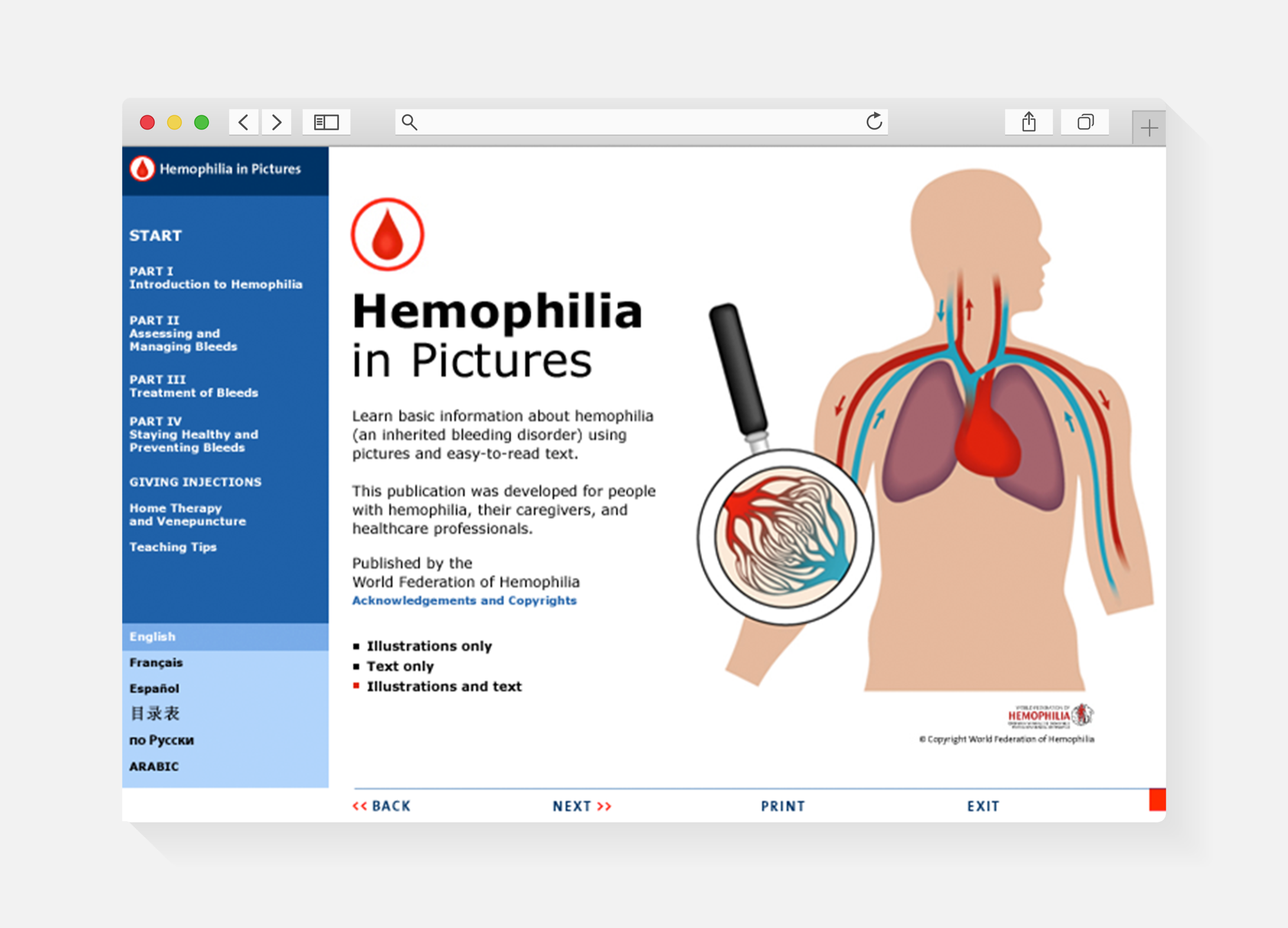Open Part III Treatment of Bleeds
This screenshot has height=928, width=1288.
pos(194,386)
